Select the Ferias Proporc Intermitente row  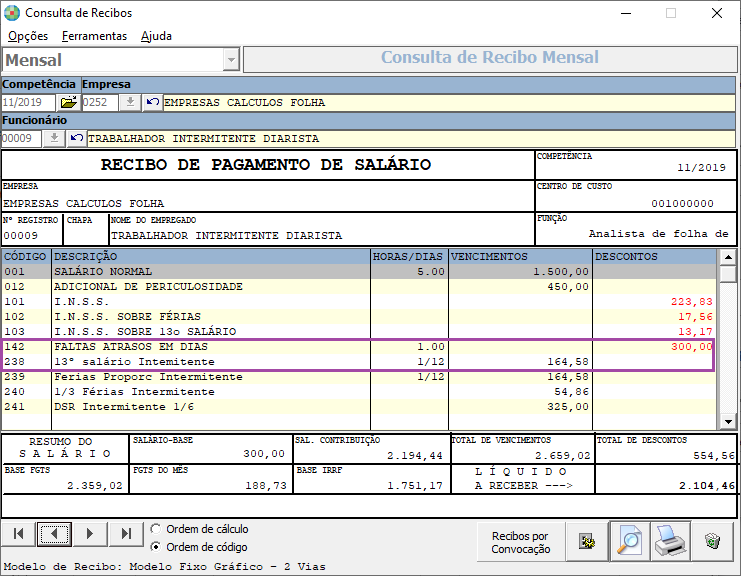[359, 377]
